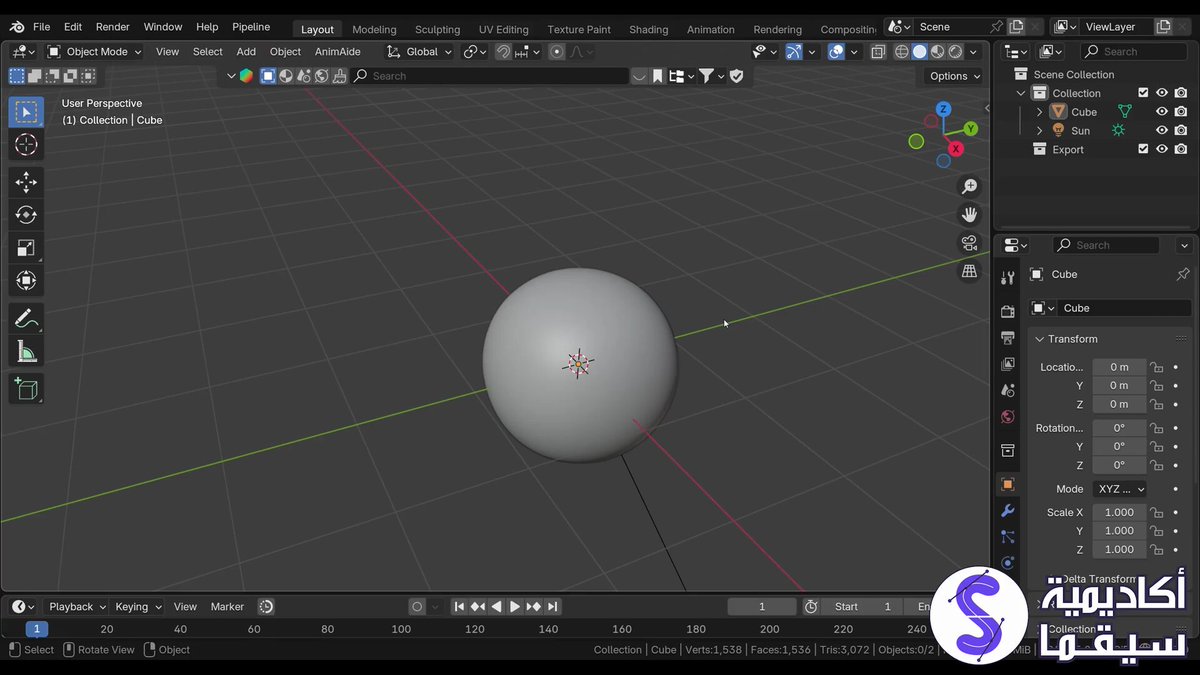
Task: Toggle proportional editing button
Action: tap(557, 51)
